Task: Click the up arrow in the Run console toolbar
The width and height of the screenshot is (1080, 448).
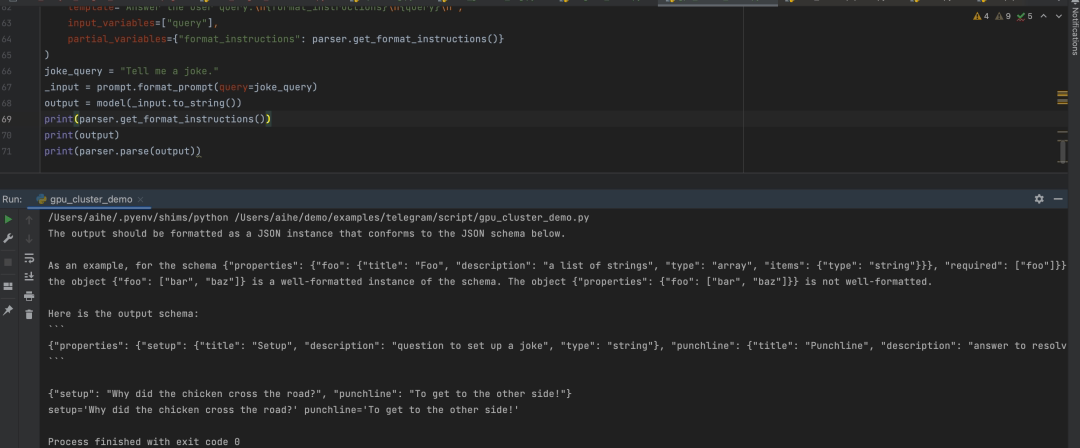Action: pos(30,217)
